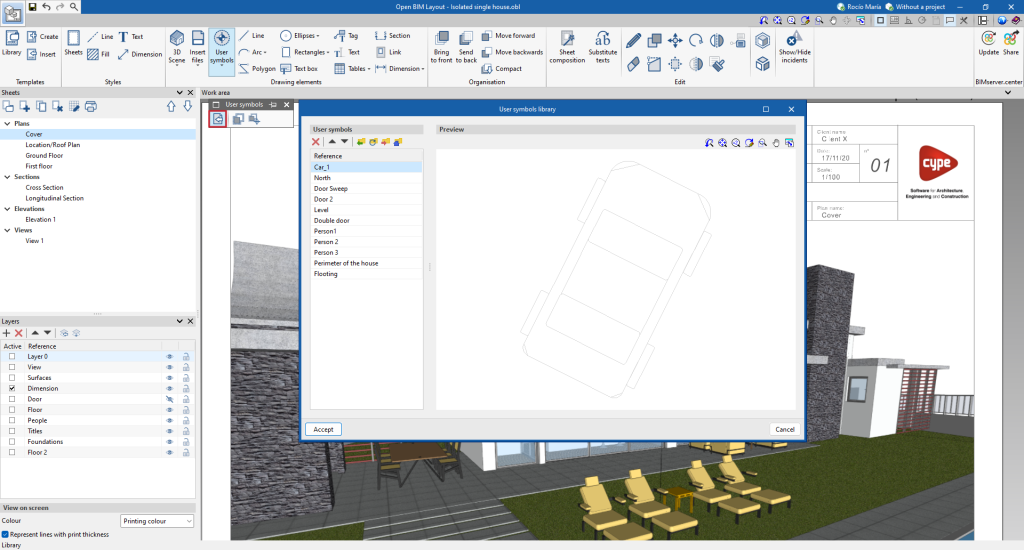
Task: Enable the Active checkbox for Surfaces layer
Action: point(12,378)
